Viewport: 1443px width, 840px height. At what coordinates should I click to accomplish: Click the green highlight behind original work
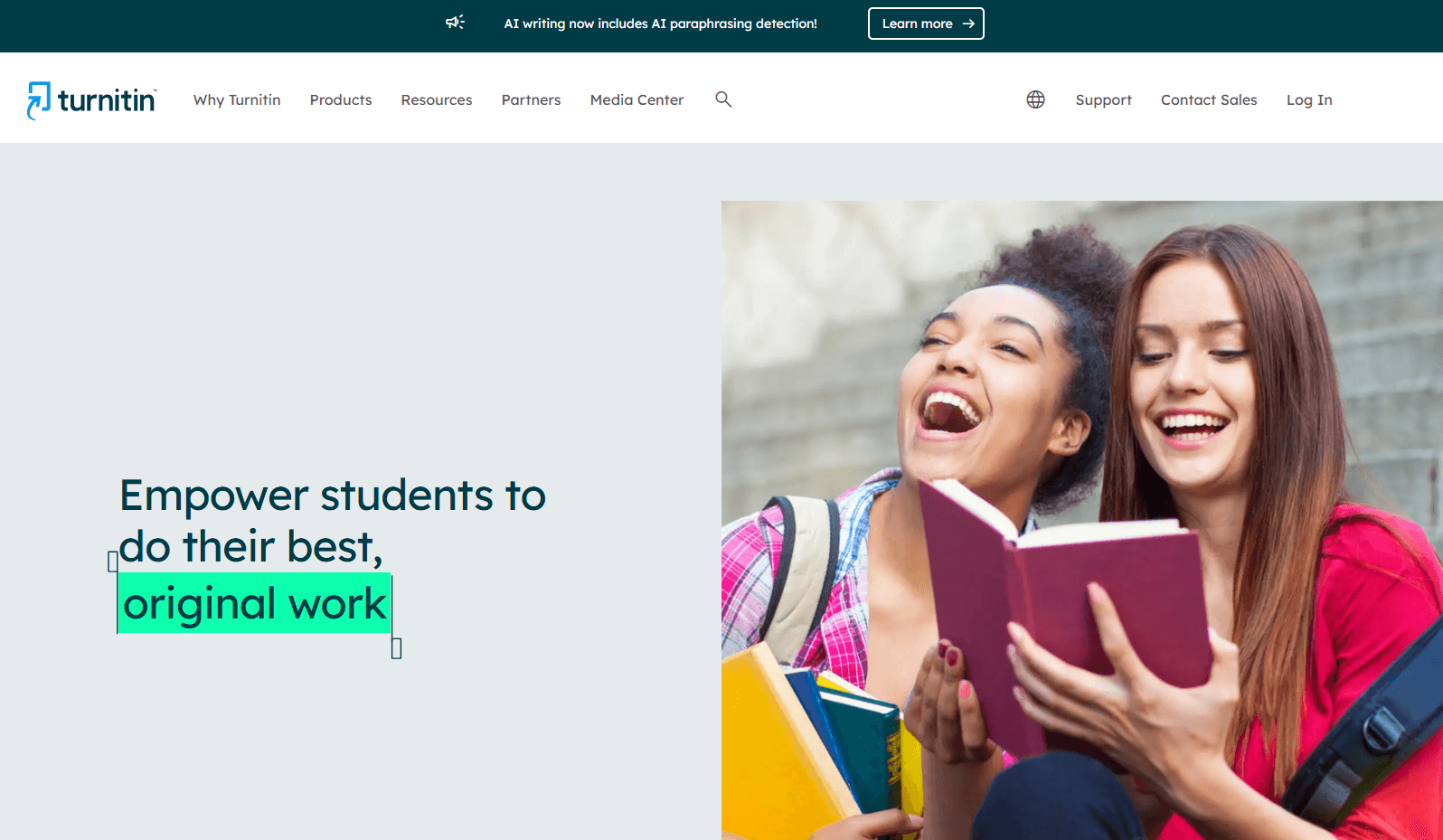coord(255,603)
